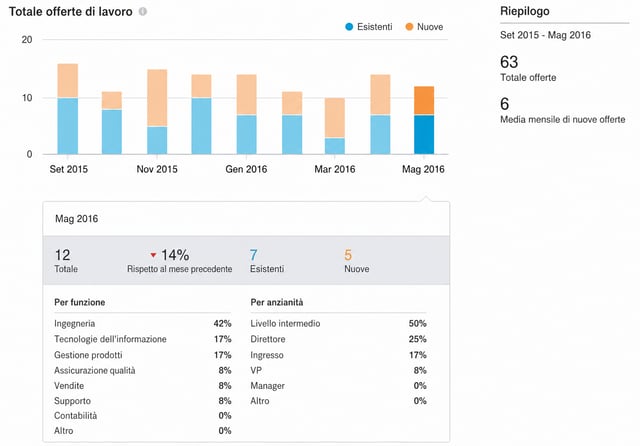
Task: Click Tecnologie dell'informazione row
Action: pos(142,339)
